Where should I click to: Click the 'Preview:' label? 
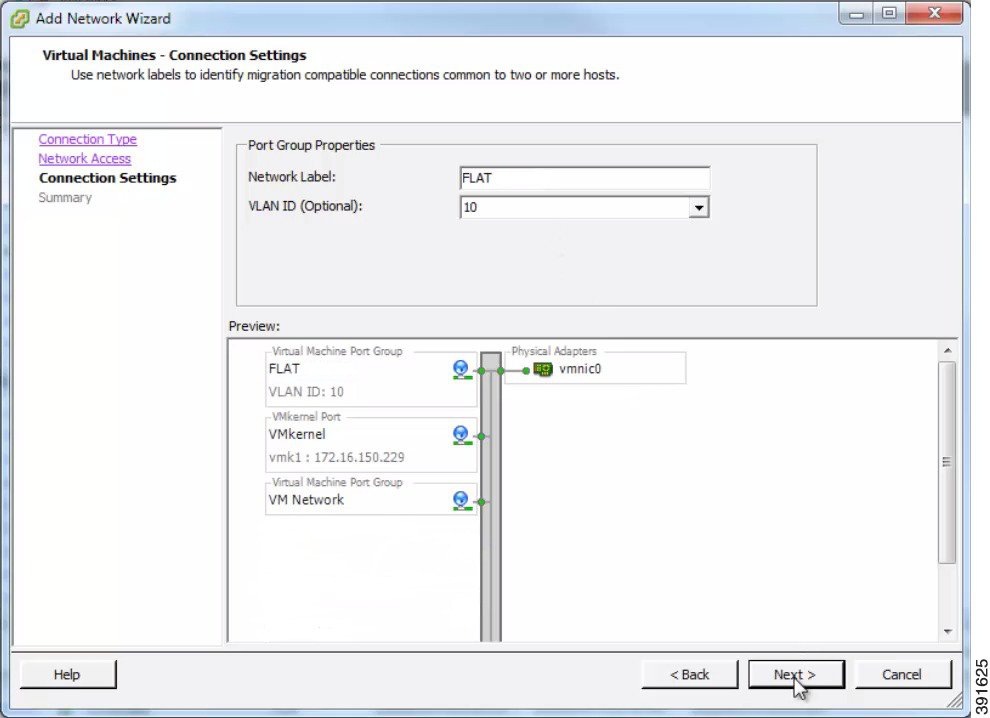pyautogui.click(x=254, y=326)
